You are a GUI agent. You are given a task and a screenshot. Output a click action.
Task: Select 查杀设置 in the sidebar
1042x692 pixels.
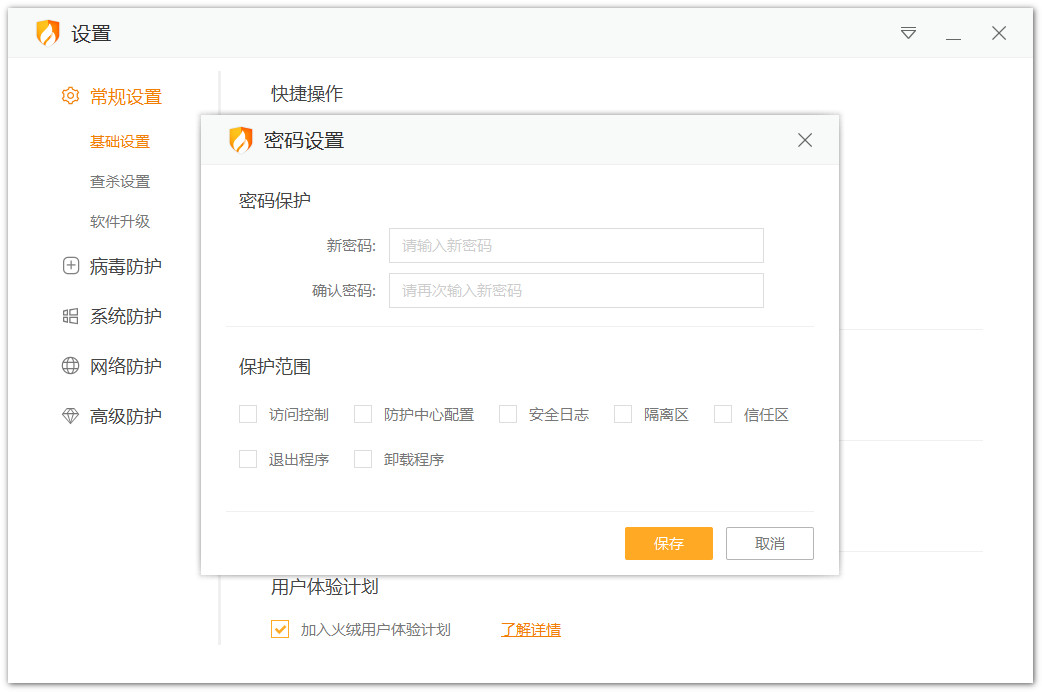(x=120, y=181)
